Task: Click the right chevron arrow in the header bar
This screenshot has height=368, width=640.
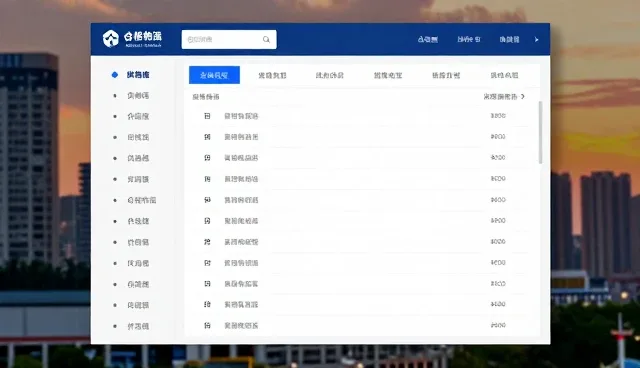Action: [x=536, y=40]
